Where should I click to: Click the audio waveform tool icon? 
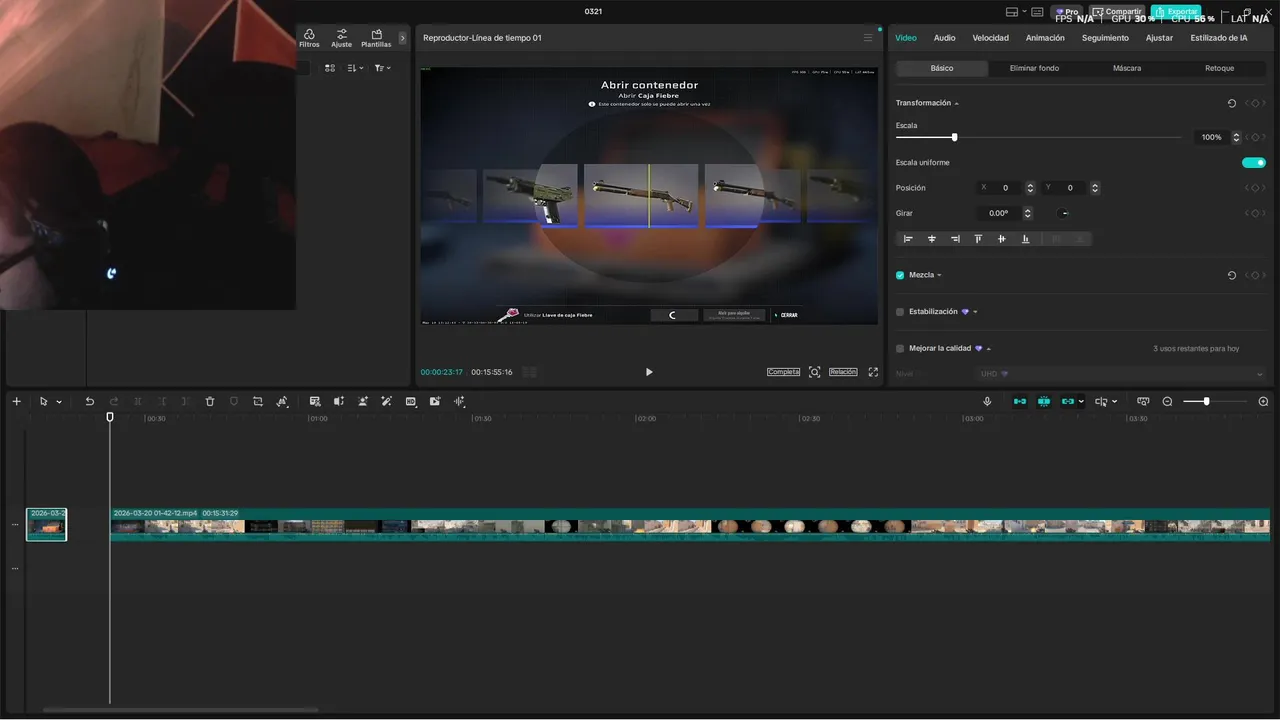coord(459,401)
